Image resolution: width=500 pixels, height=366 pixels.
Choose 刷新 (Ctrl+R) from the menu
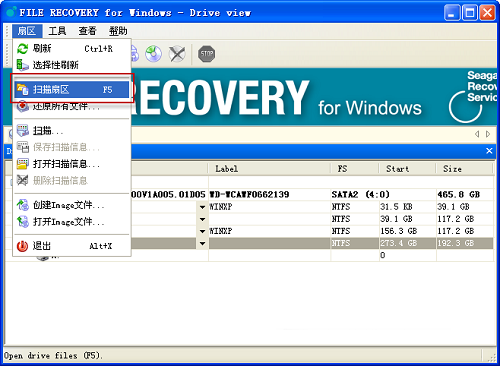[x=72, y=49]
